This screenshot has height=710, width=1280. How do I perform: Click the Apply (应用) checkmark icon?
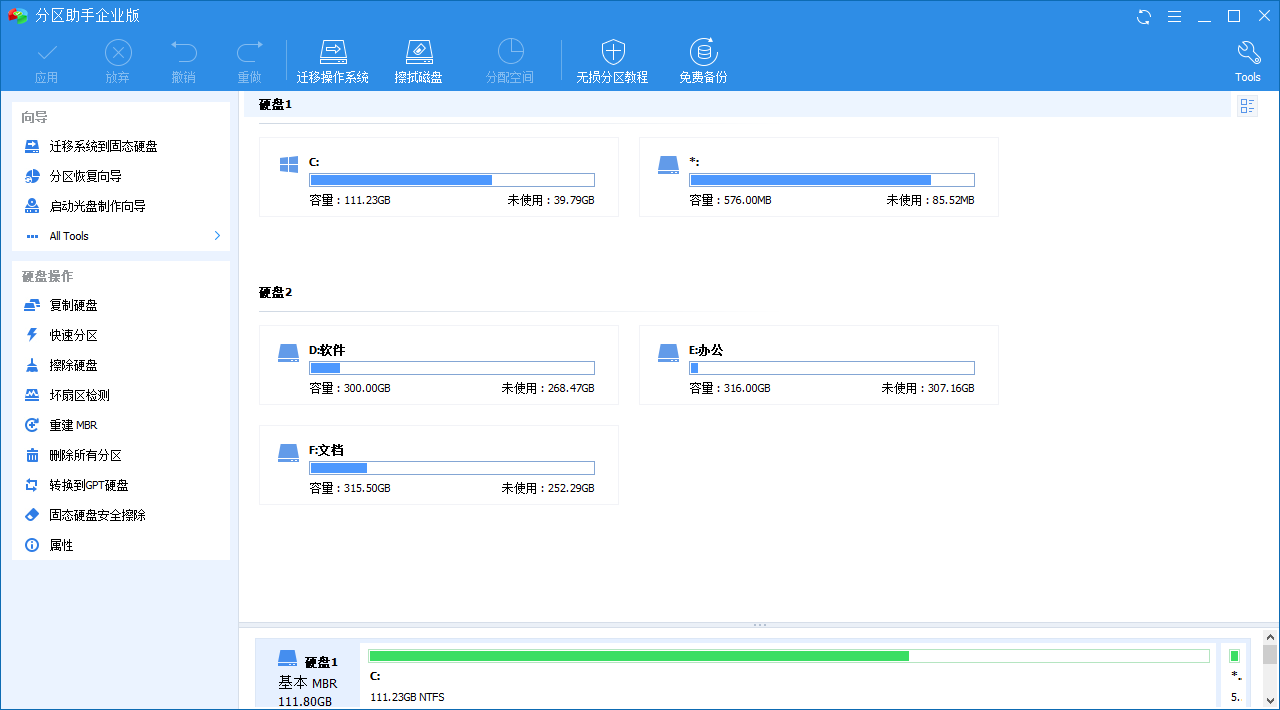click(x=46, y=52)
